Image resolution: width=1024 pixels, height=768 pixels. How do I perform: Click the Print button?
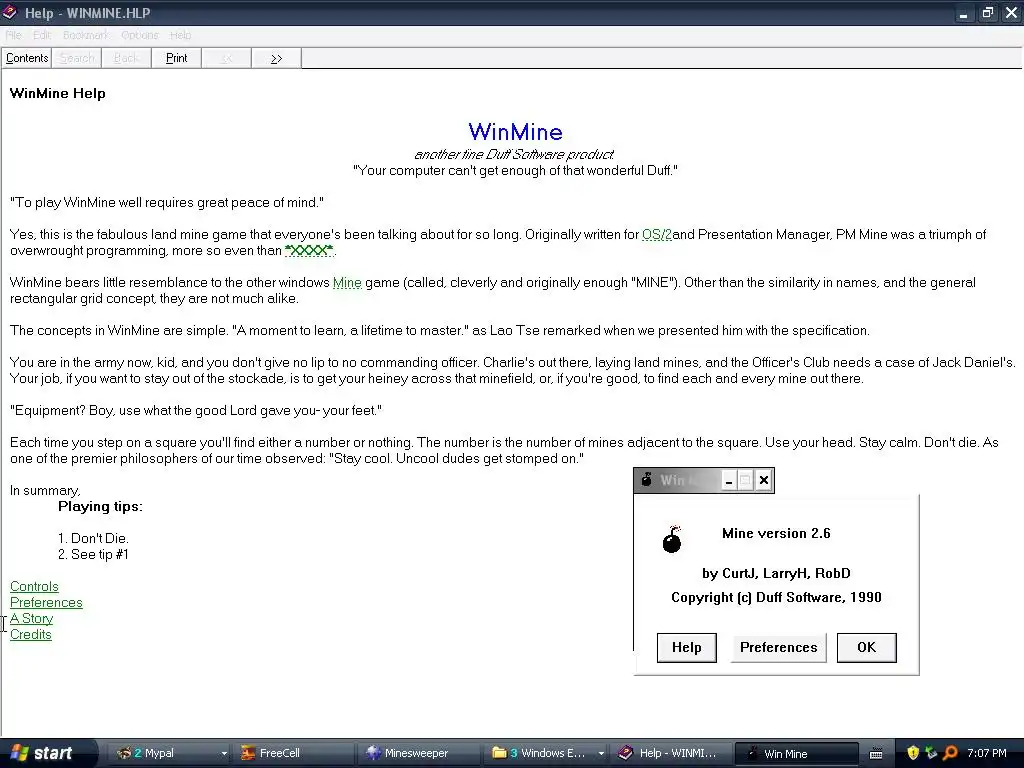coord(176,58)
